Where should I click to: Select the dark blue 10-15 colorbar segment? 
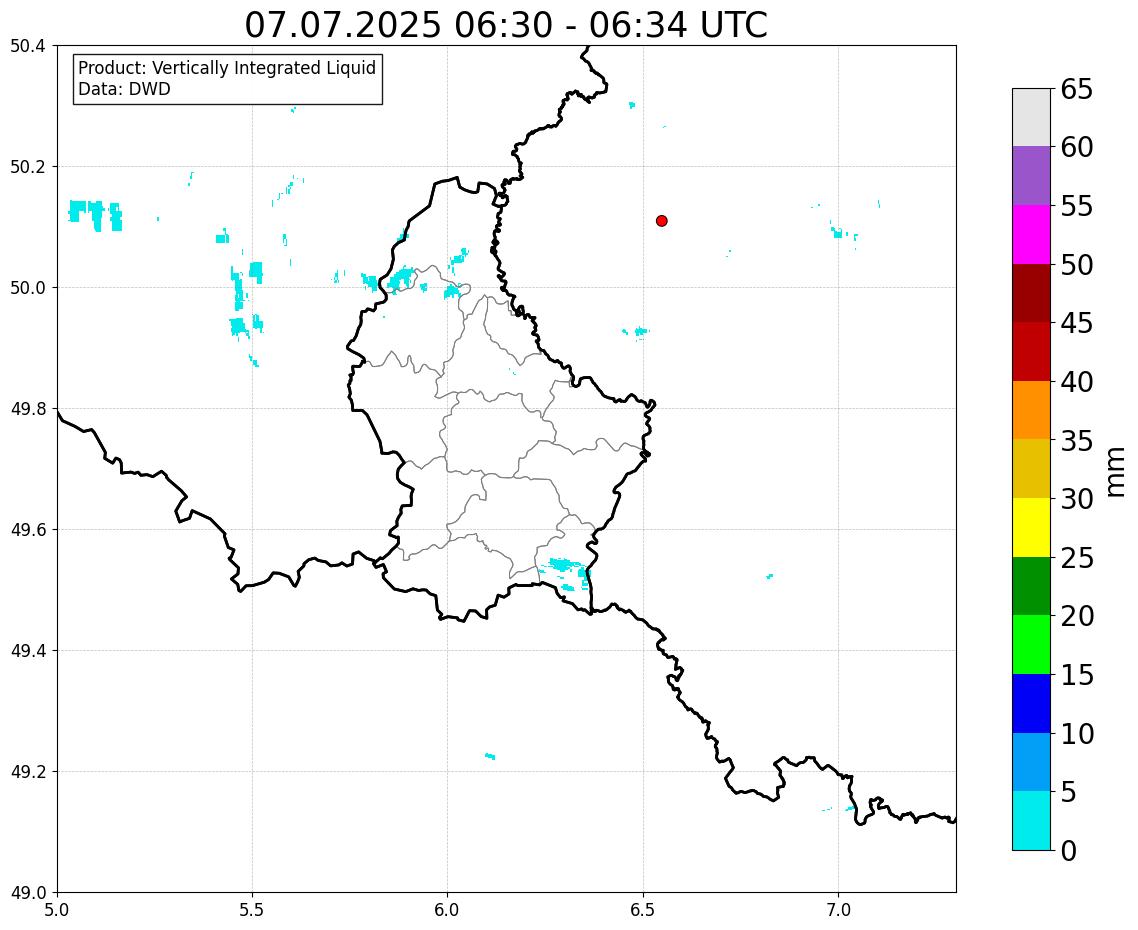pos(1031,703)
